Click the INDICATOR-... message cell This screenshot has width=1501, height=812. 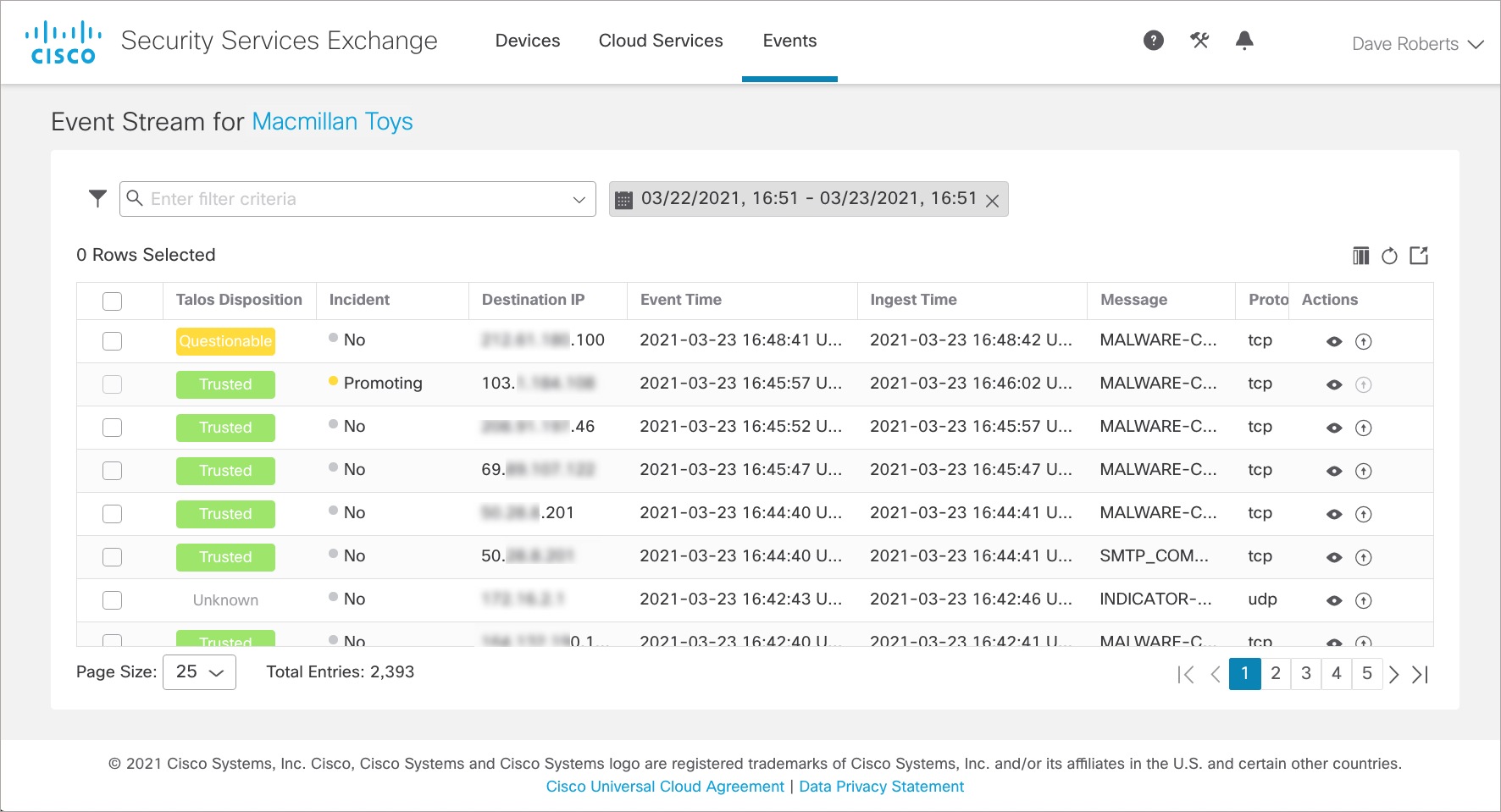tap(1155, 599)
